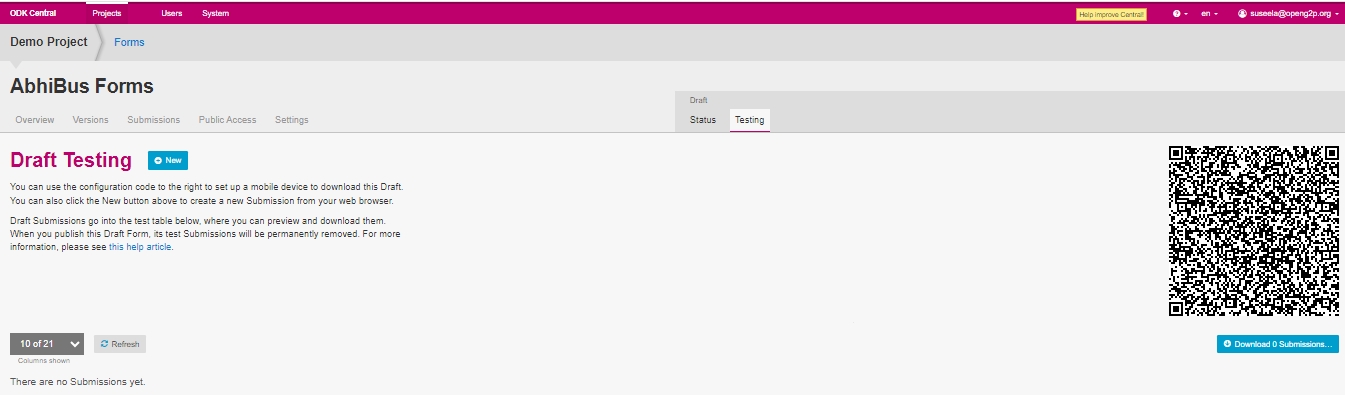This screenshot has width=1345, height=395.
Task: Click the ODK Central home logo
Action: coord(33,14)
